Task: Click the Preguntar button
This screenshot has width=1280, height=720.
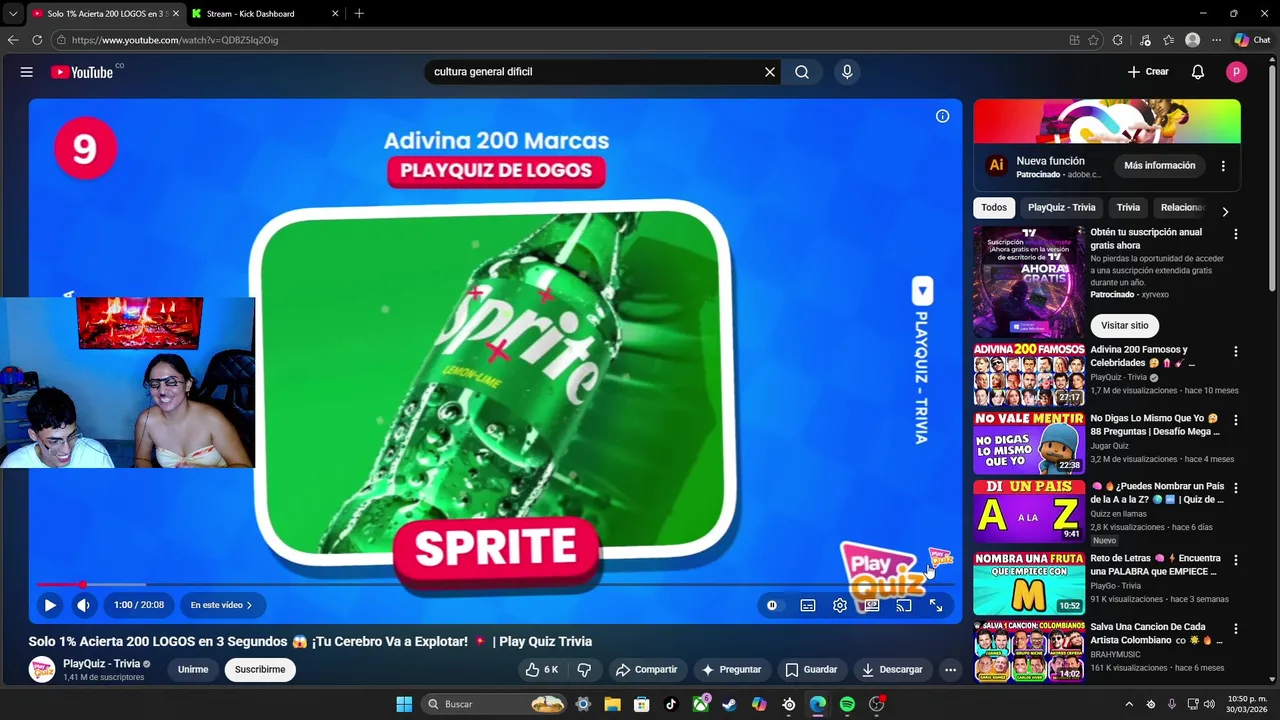Action: click(x=731, y=670)
